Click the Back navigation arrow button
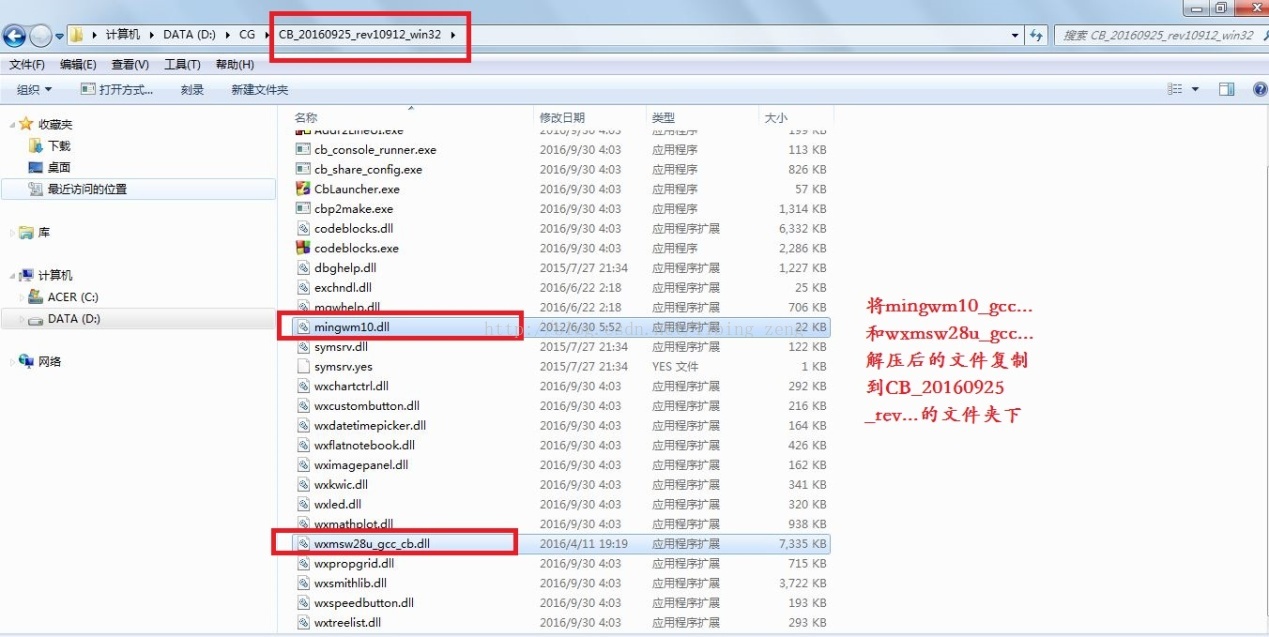1269x637 pixels. click(14, 36)
